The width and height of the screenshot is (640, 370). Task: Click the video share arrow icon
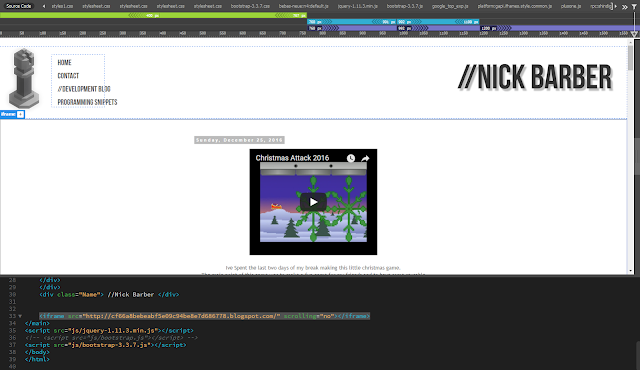(x=365, y=158)
